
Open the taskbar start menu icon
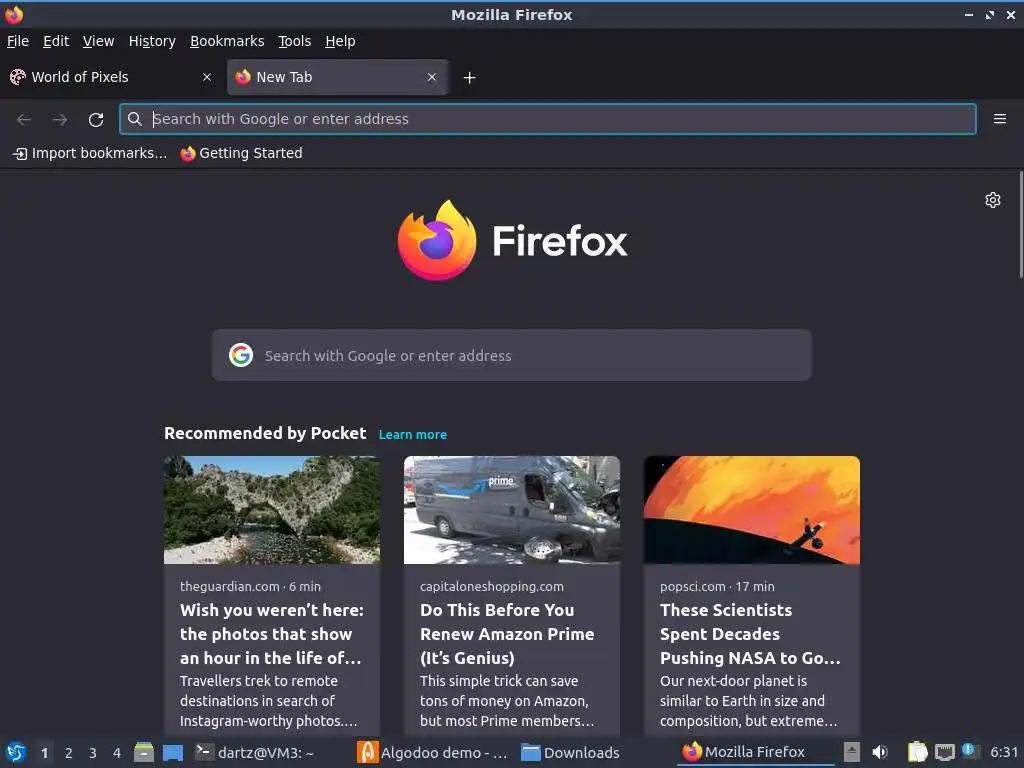pos(15,752)
